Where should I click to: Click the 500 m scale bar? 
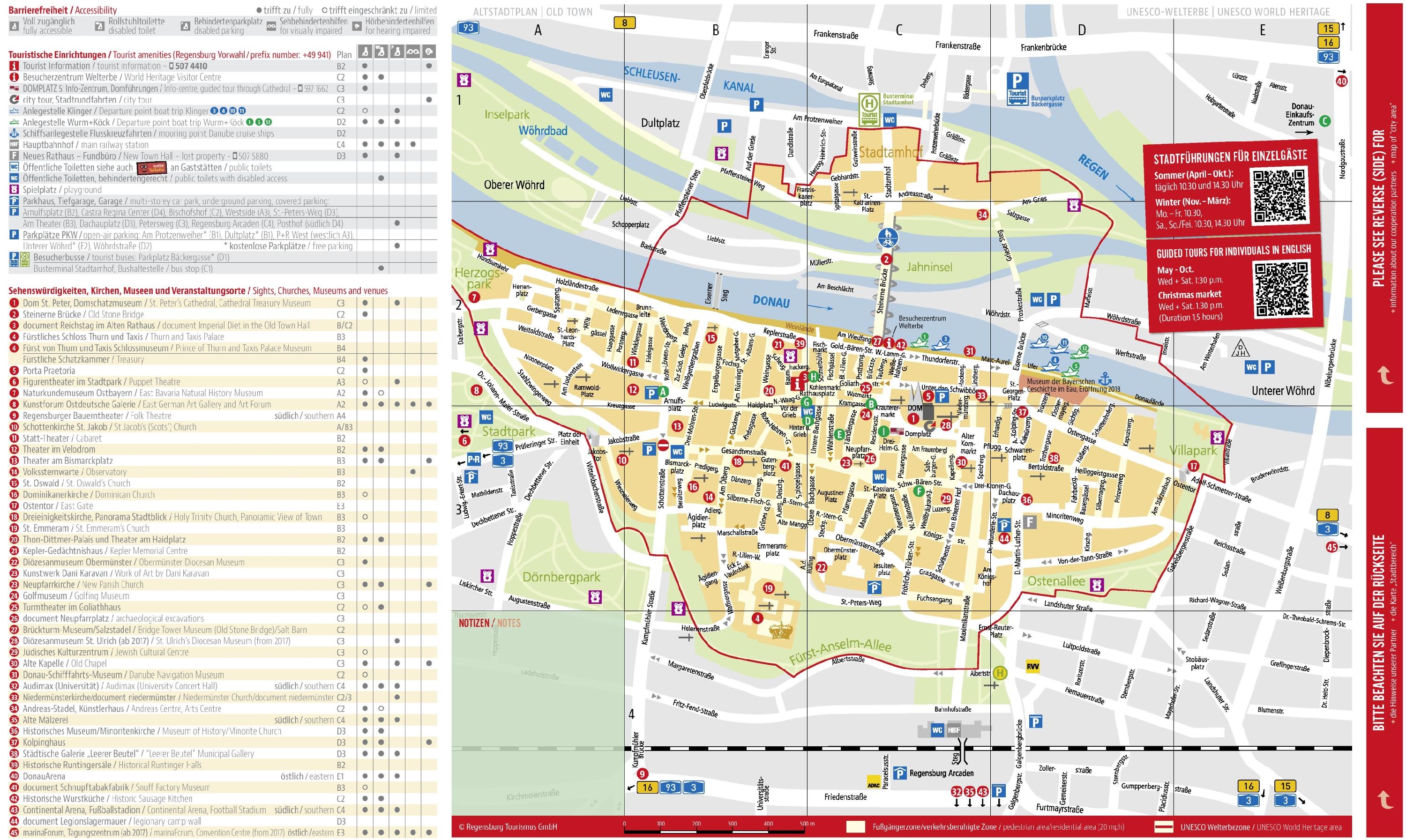(x=714, y=832)
